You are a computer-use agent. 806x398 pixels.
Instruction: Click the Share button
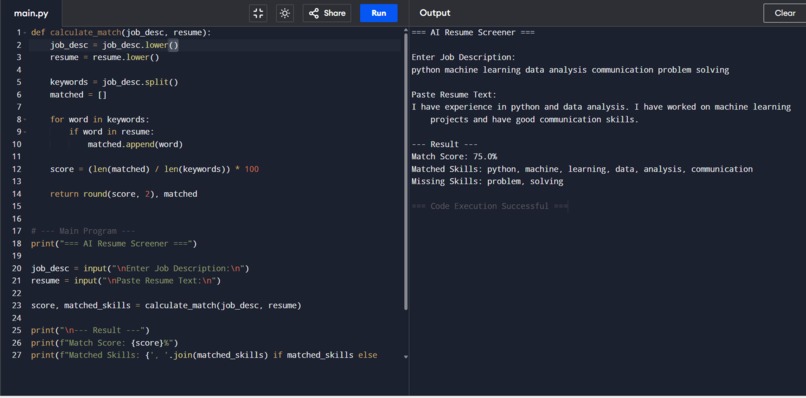(327, 13)
